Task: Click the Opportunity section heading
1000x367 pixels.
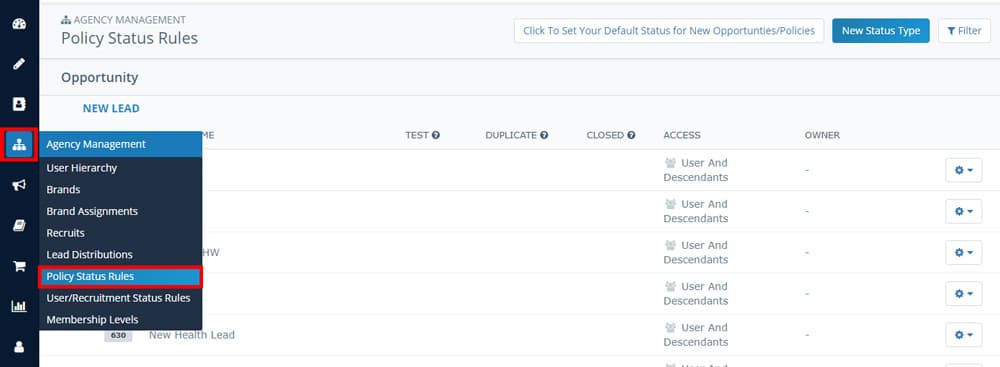Action: pyautogui.click(x=99, y=77)
